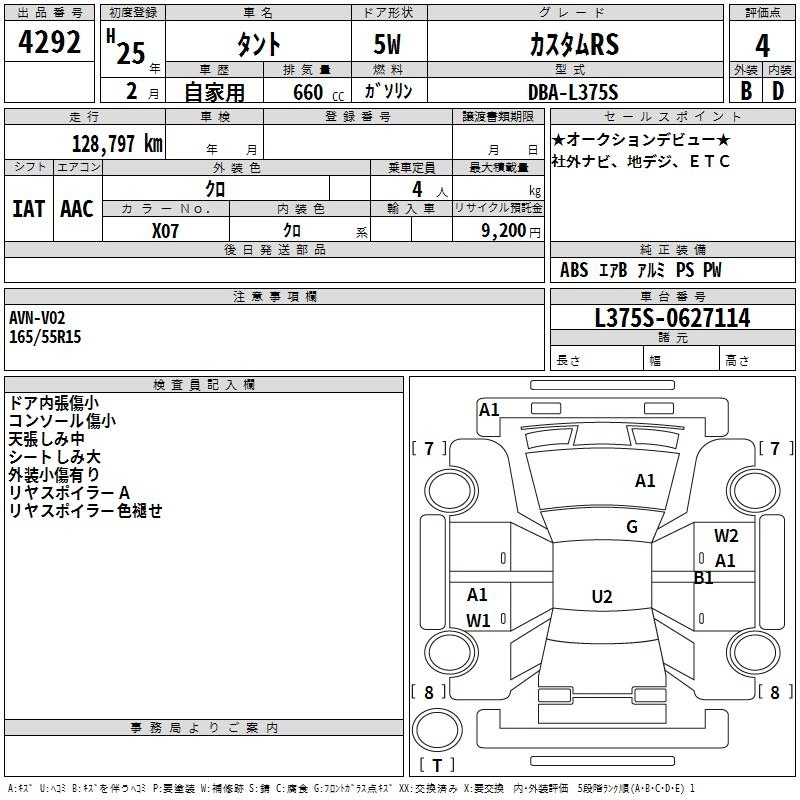
Task: Click the overall evaluation score 4
Action: pyautogui.click(x=762, y=45)
